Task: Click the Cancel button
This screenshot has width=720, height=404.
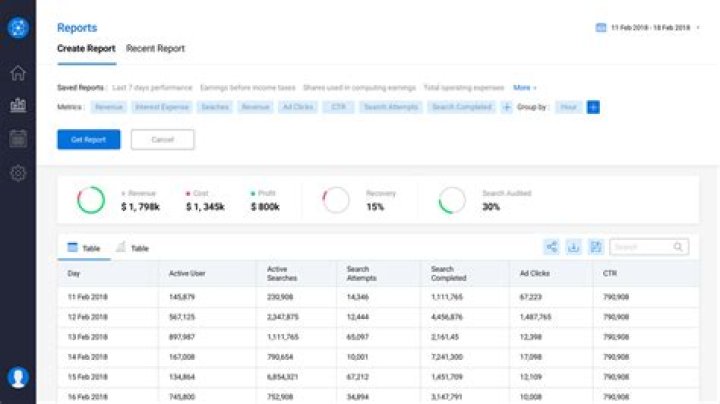Action: coord(162,140)
